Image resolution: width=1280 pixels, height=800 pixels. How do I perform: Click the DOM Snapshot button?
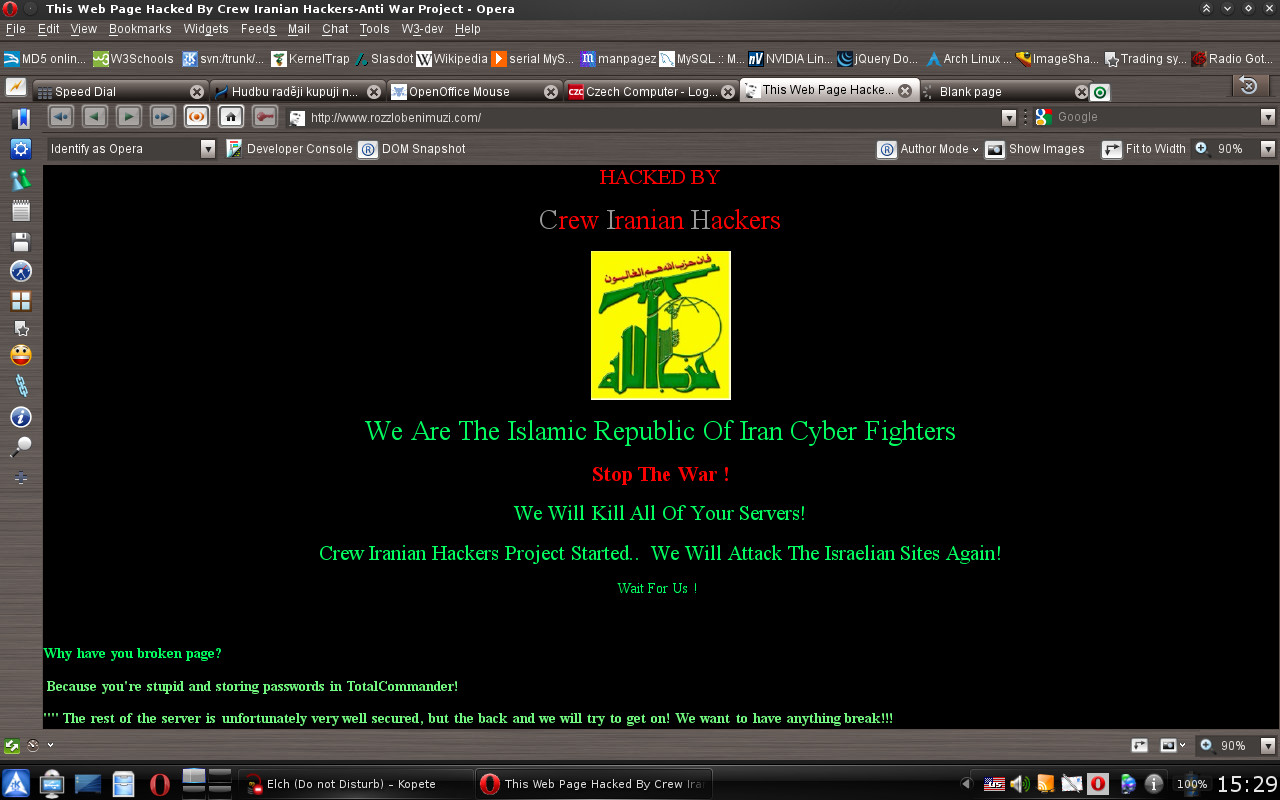click(412, 149)
